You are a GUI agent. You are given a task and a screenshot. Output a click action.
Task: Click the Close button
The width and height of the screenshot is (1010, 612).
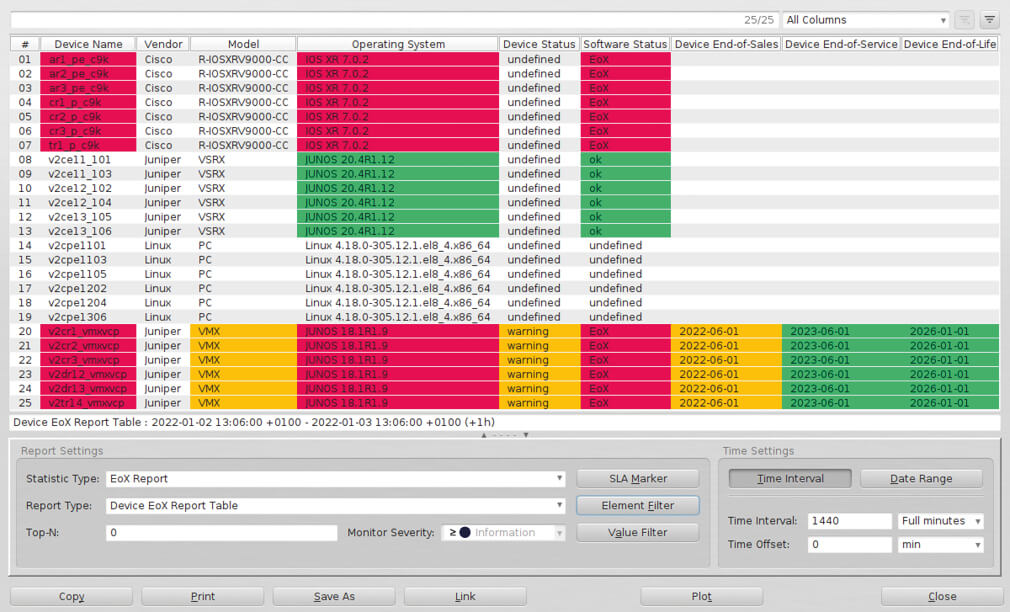click(x=942, y=597)
